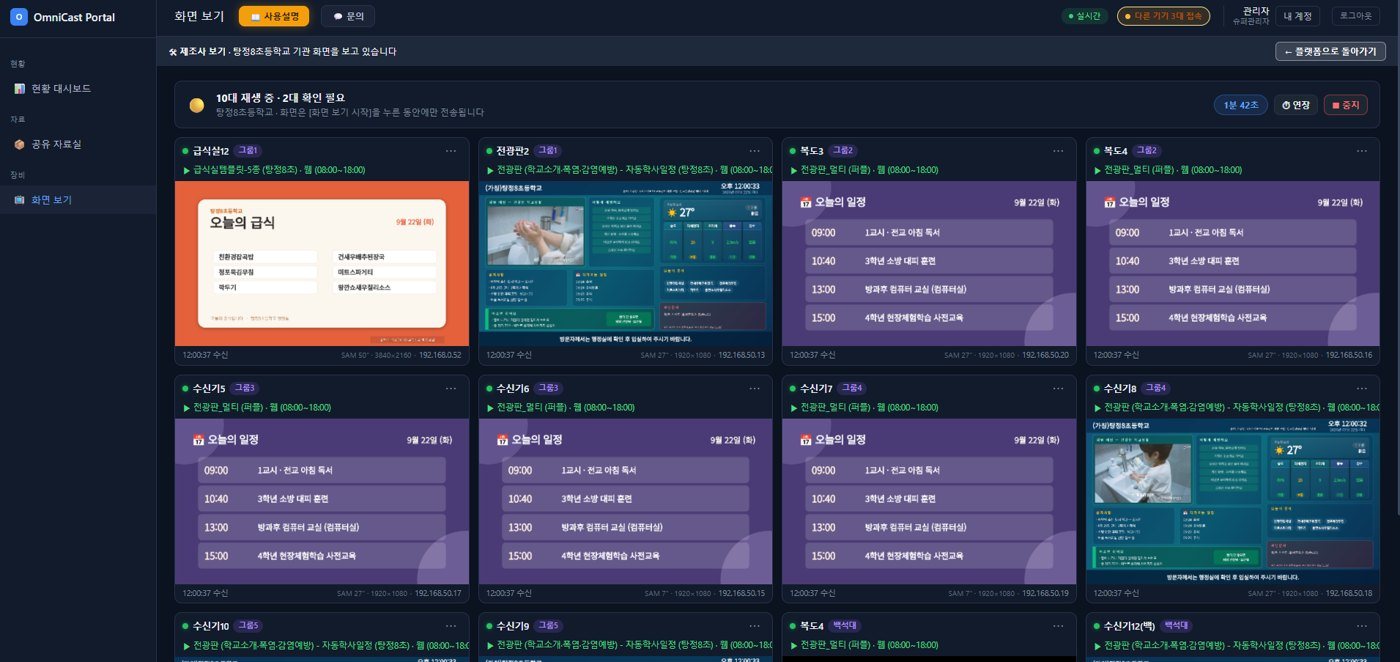1400x662 pixels.
Task: Click the 수신기12(백) device name
Action: [x=1129, y=626]
